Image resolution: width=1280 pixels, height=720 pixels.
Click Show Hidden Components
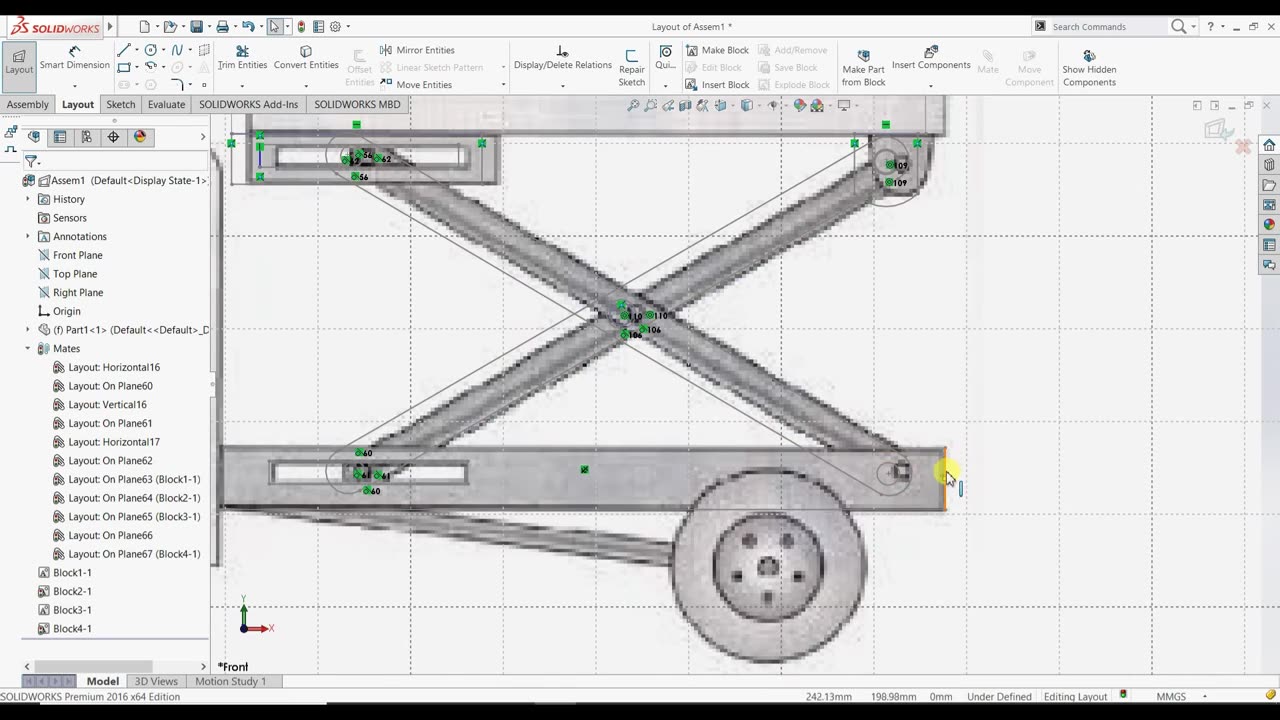click(1089, 68)
